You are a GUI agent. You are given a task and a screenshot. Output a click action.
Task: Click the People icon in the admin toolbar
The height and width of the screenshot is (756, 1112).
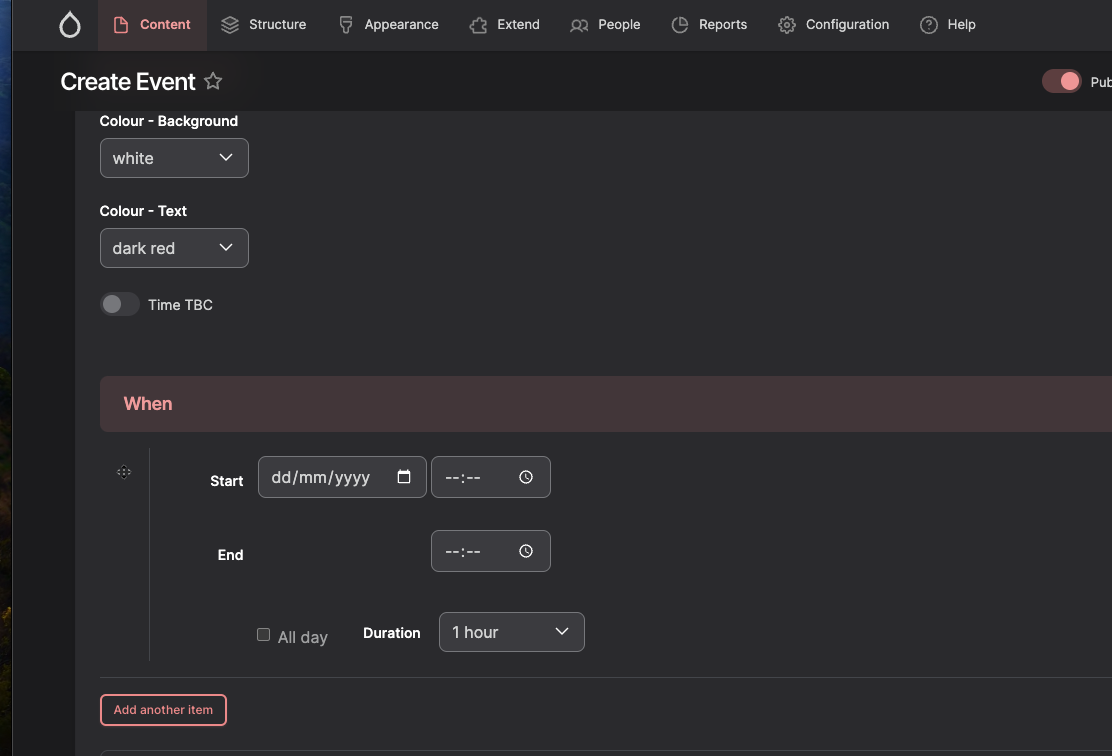580,24
